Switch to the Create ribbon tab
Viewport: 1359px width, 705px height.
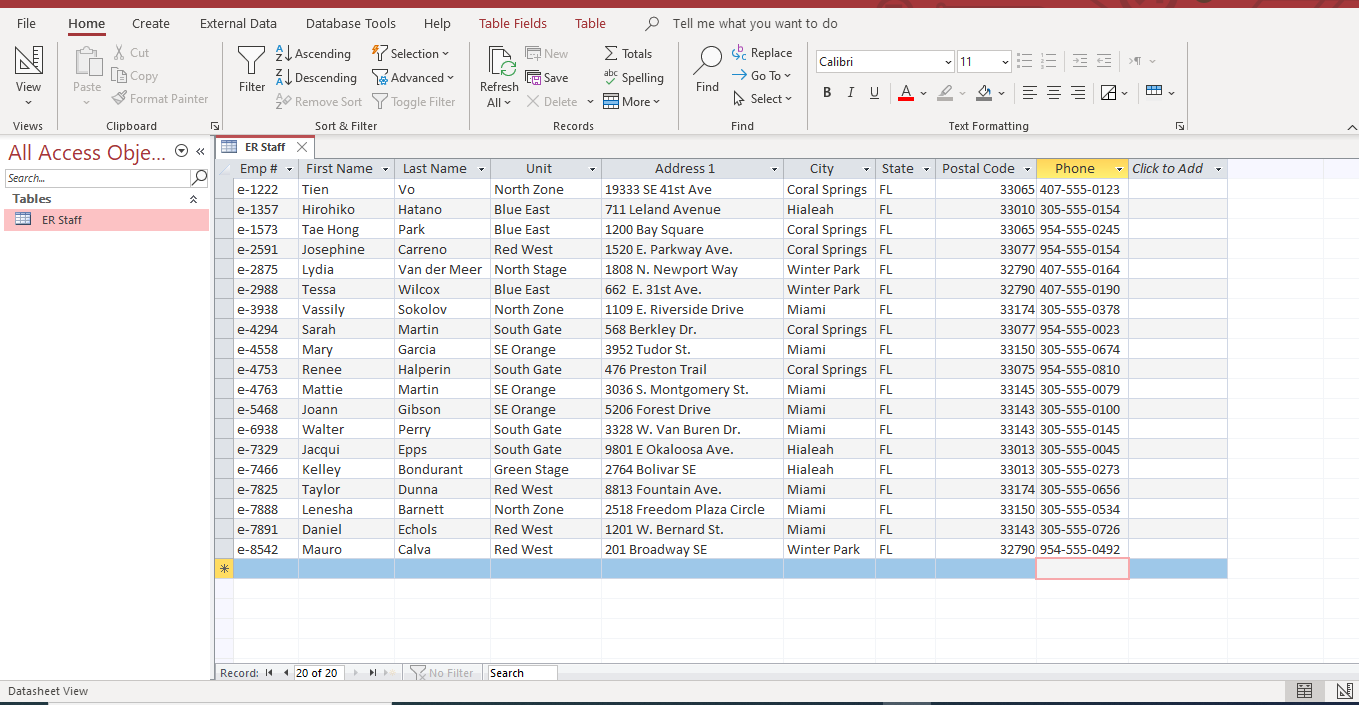[x=151, y=23]
